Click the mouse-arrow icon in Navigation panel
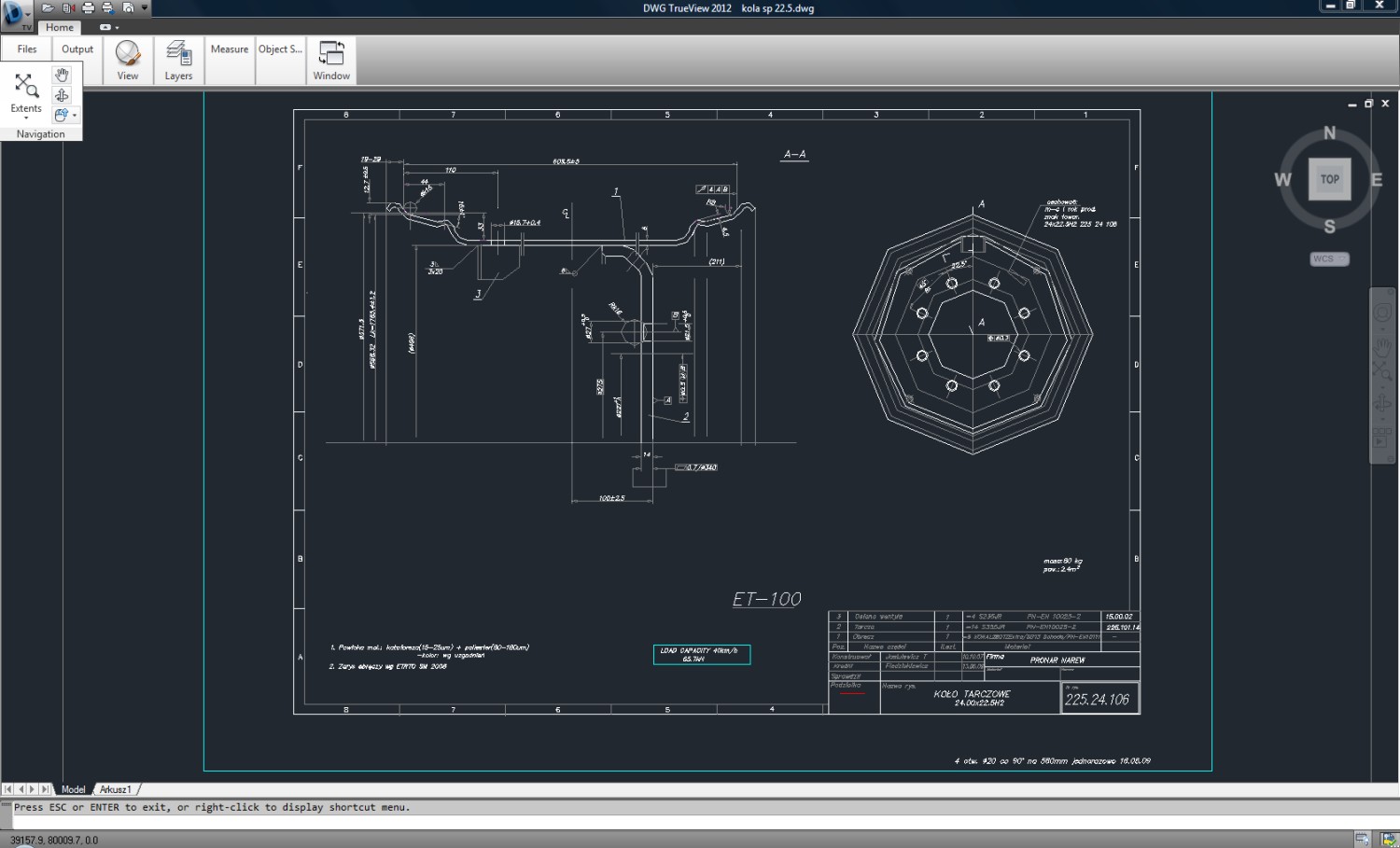 click(61, 115)
